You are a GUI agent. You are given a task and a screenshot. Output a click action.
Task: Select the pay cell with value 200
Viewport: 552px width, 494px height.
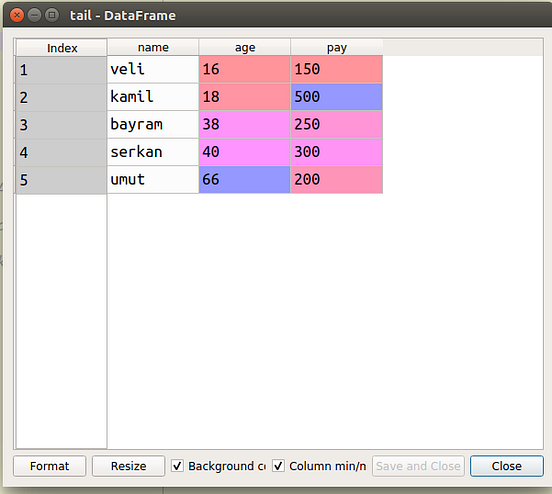pos(337,179)
